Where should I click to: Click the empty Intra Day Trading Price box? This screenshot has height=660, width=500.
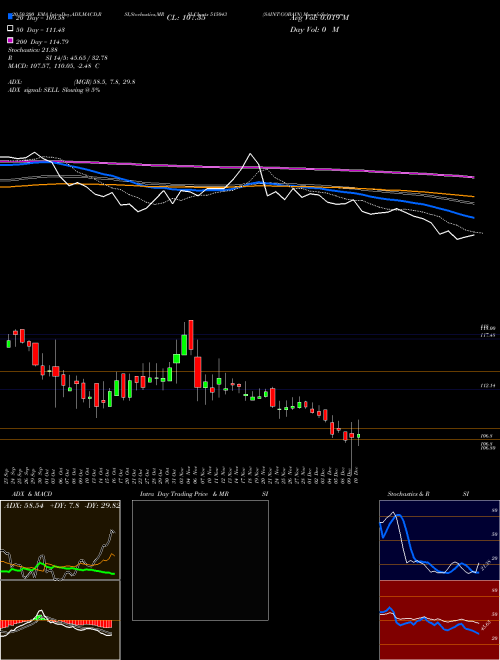pyautogui.click(x=200, y=560)
